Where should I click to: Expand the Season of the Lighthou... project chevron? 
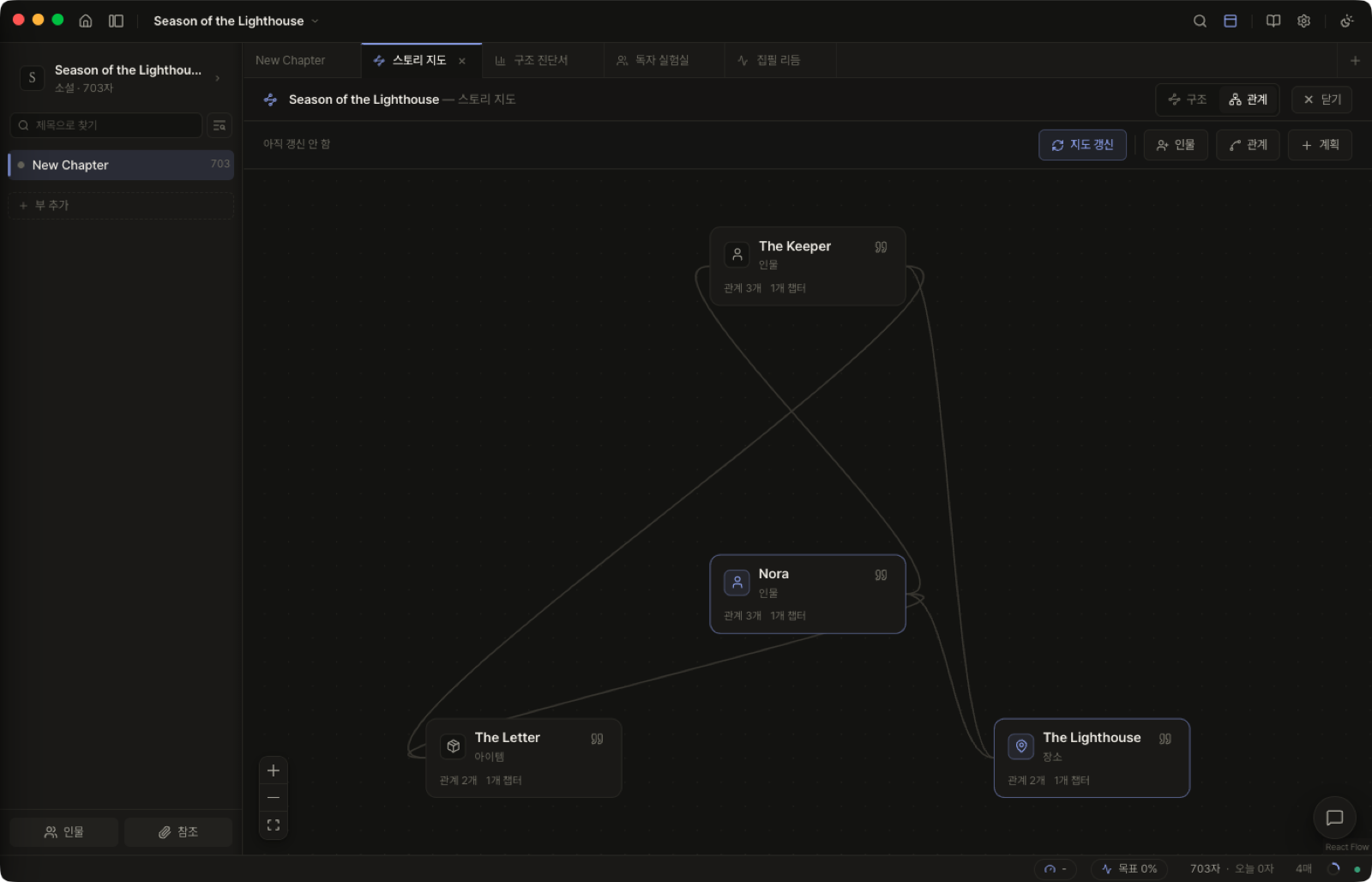point(218,78)
